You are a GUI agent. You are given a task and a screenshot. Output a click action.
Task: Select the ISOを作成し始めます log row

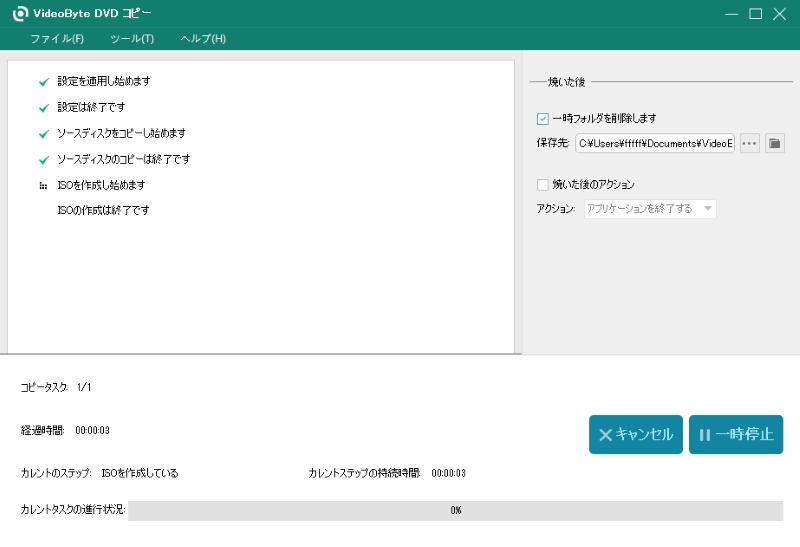pyautogui.click(x=101, y=185)
